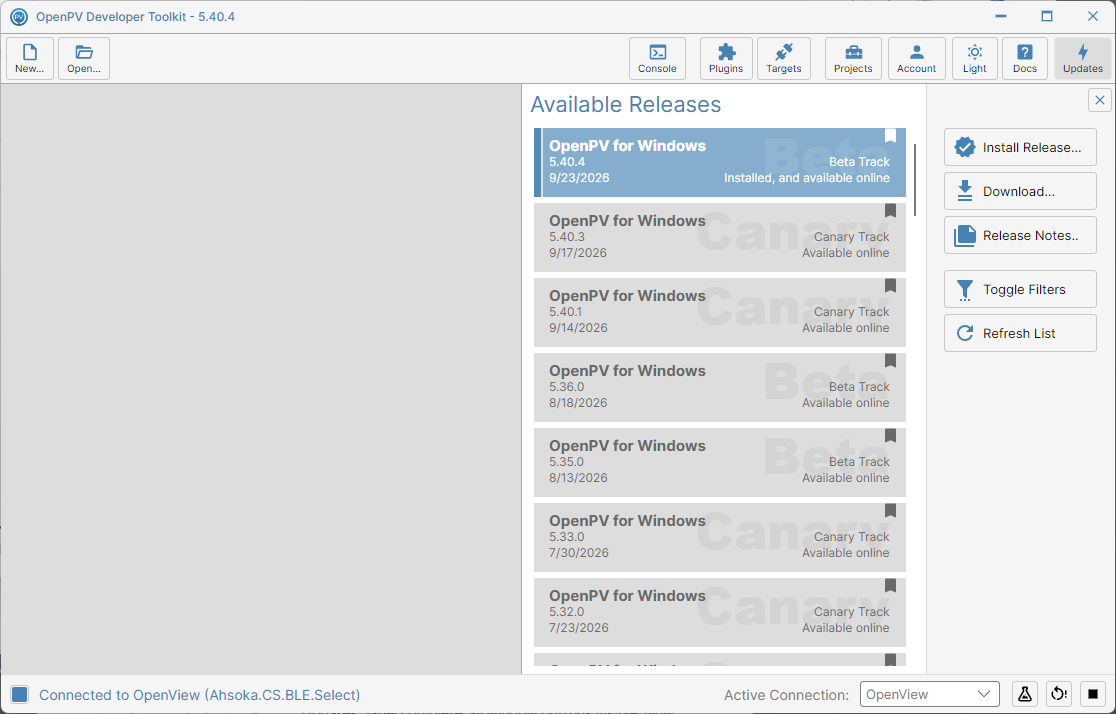Click the Active Connection label

(786, 695)
